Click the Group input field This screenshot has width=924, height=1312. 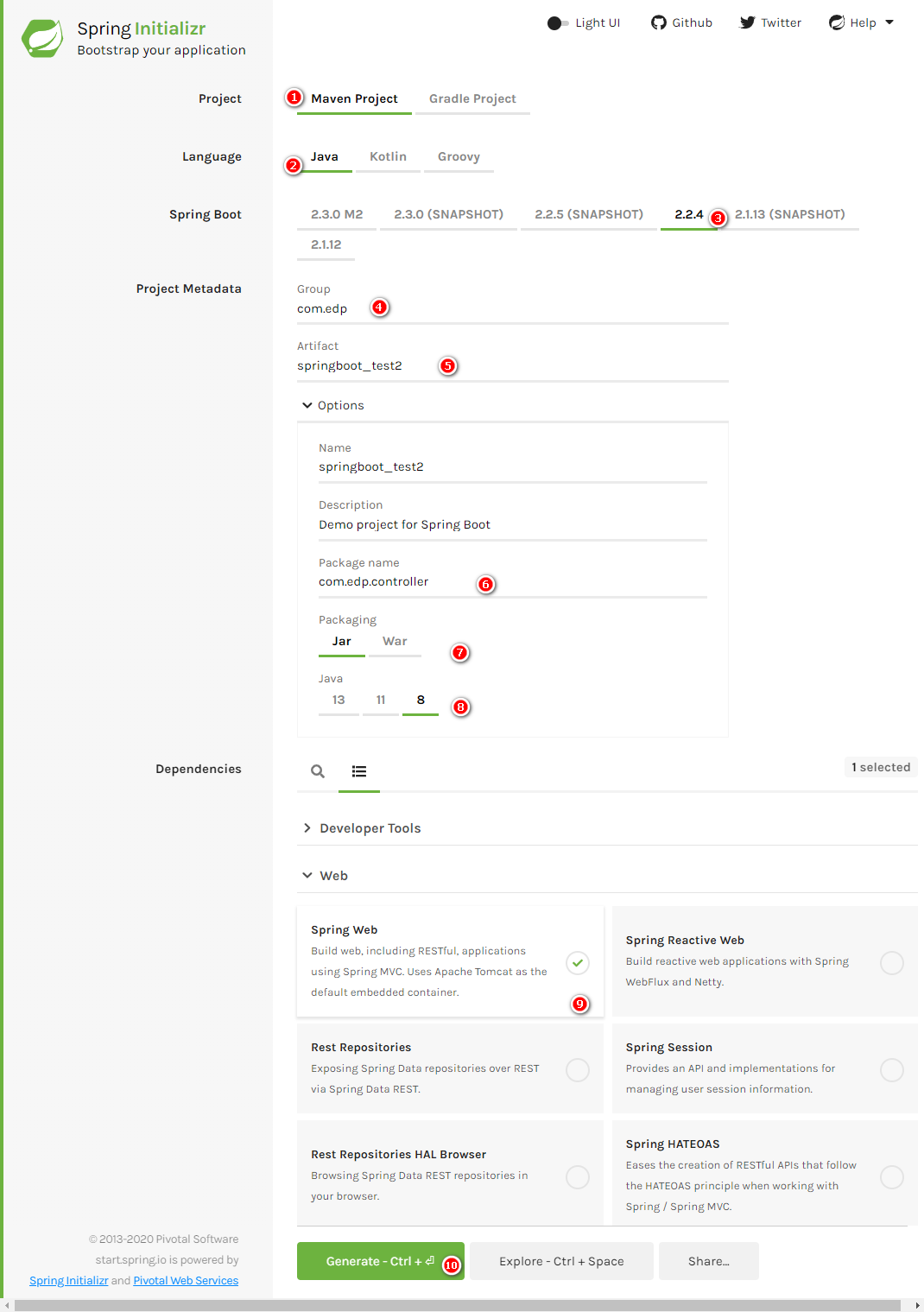click(x=513, y=308)
